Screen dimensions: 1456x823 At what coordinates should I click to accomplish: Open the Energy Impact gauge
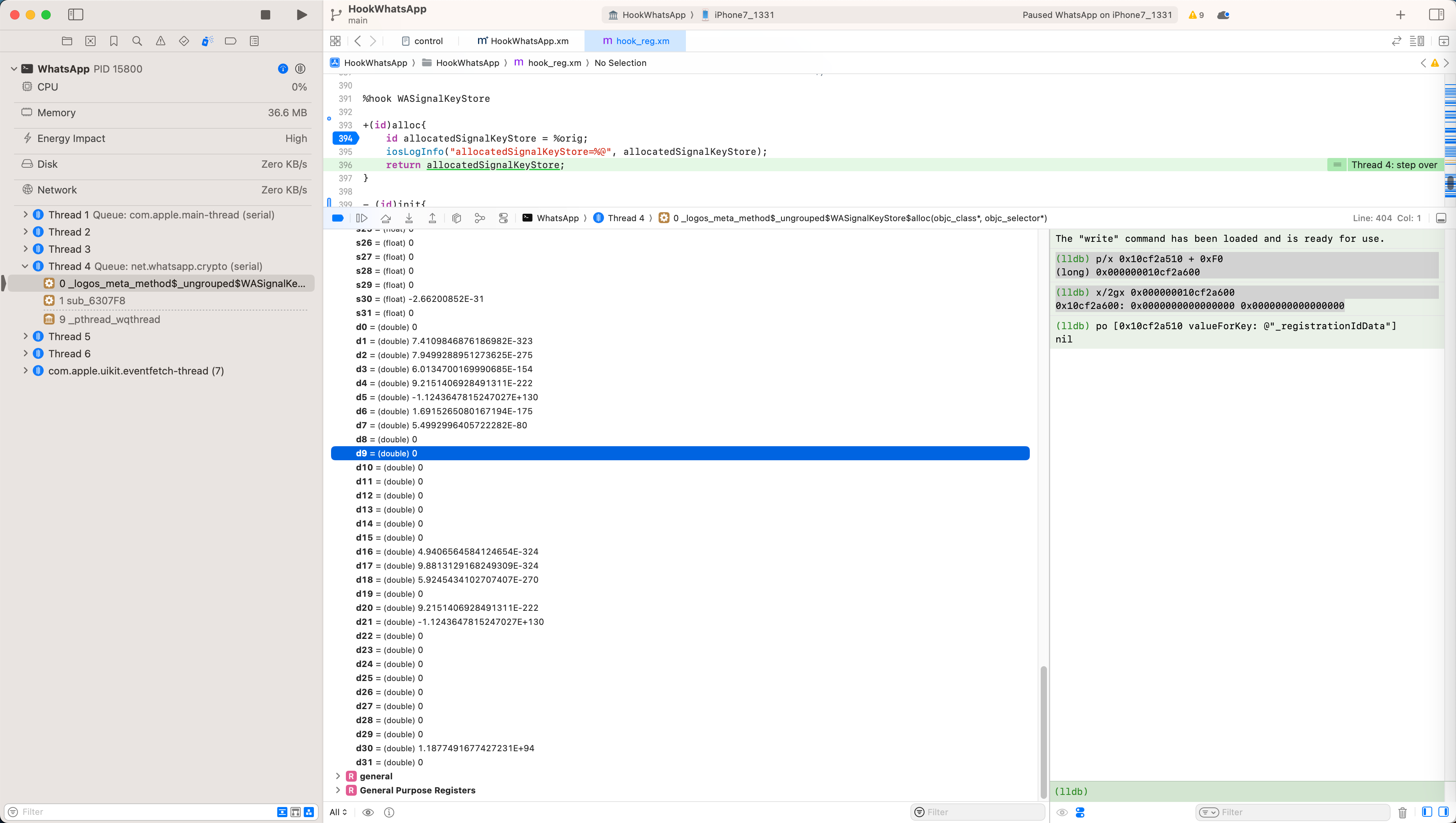[164, 138]
